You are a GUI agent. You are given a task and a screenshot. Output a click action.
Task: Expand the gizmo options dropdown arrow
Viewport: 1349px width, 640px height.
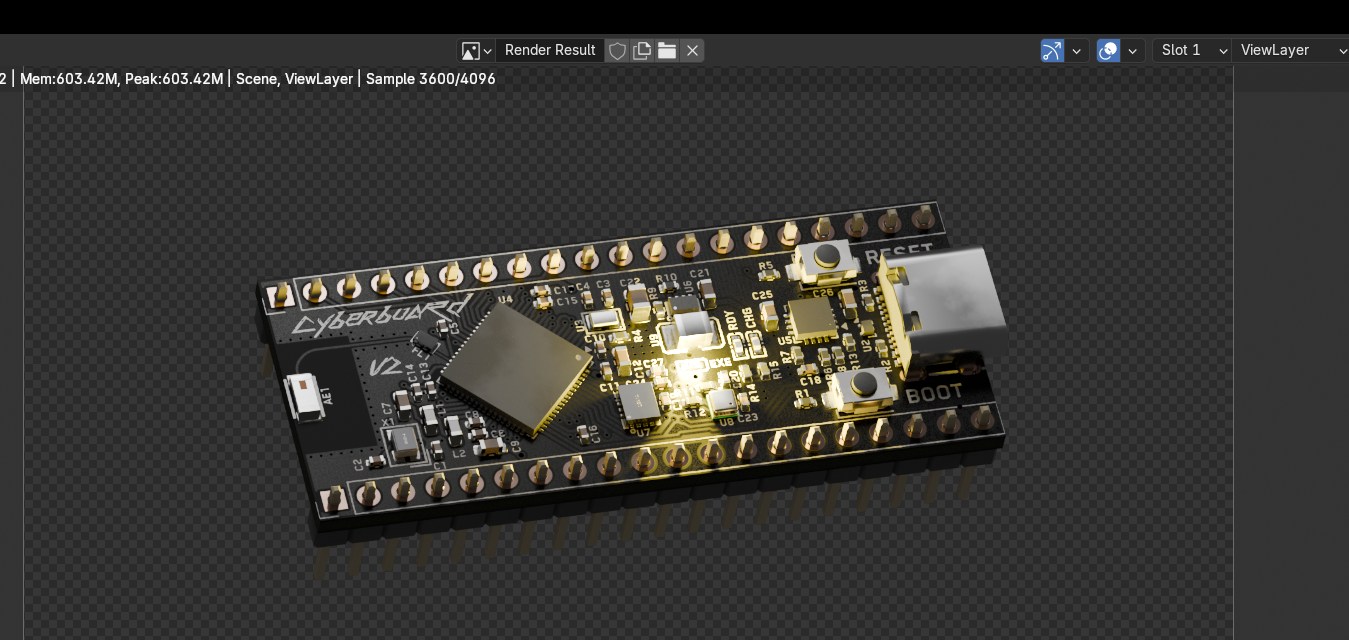[x=1077, y=50]
